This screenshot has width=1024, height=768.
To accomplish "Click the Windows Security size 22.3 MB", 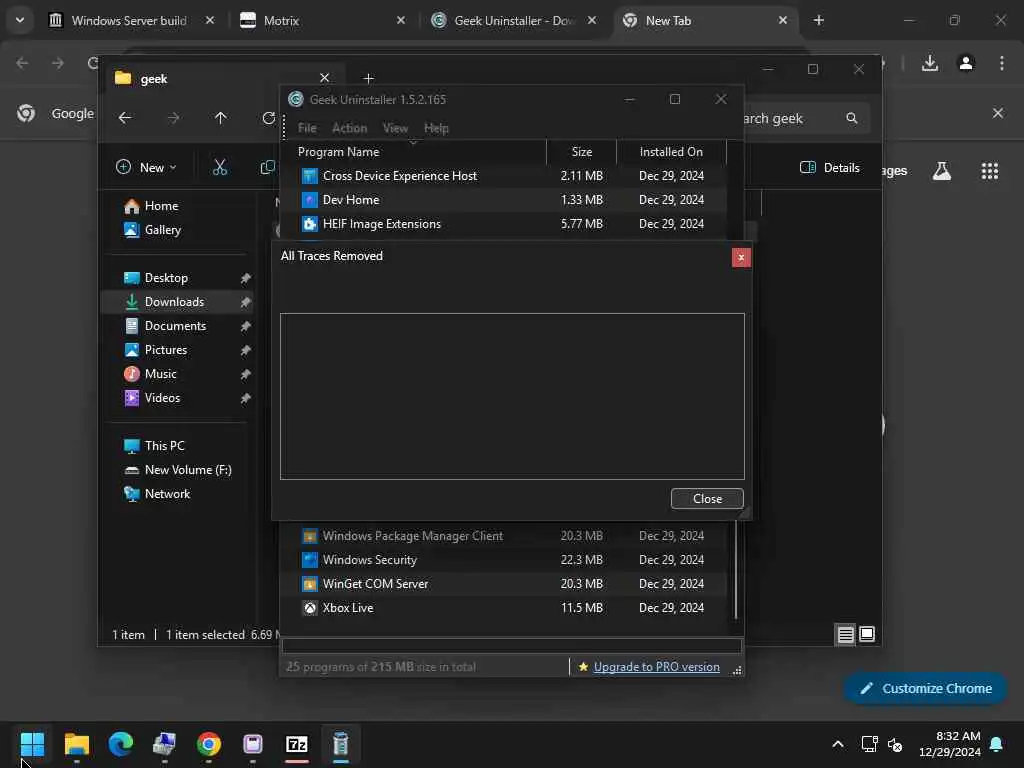I will 581,560.
